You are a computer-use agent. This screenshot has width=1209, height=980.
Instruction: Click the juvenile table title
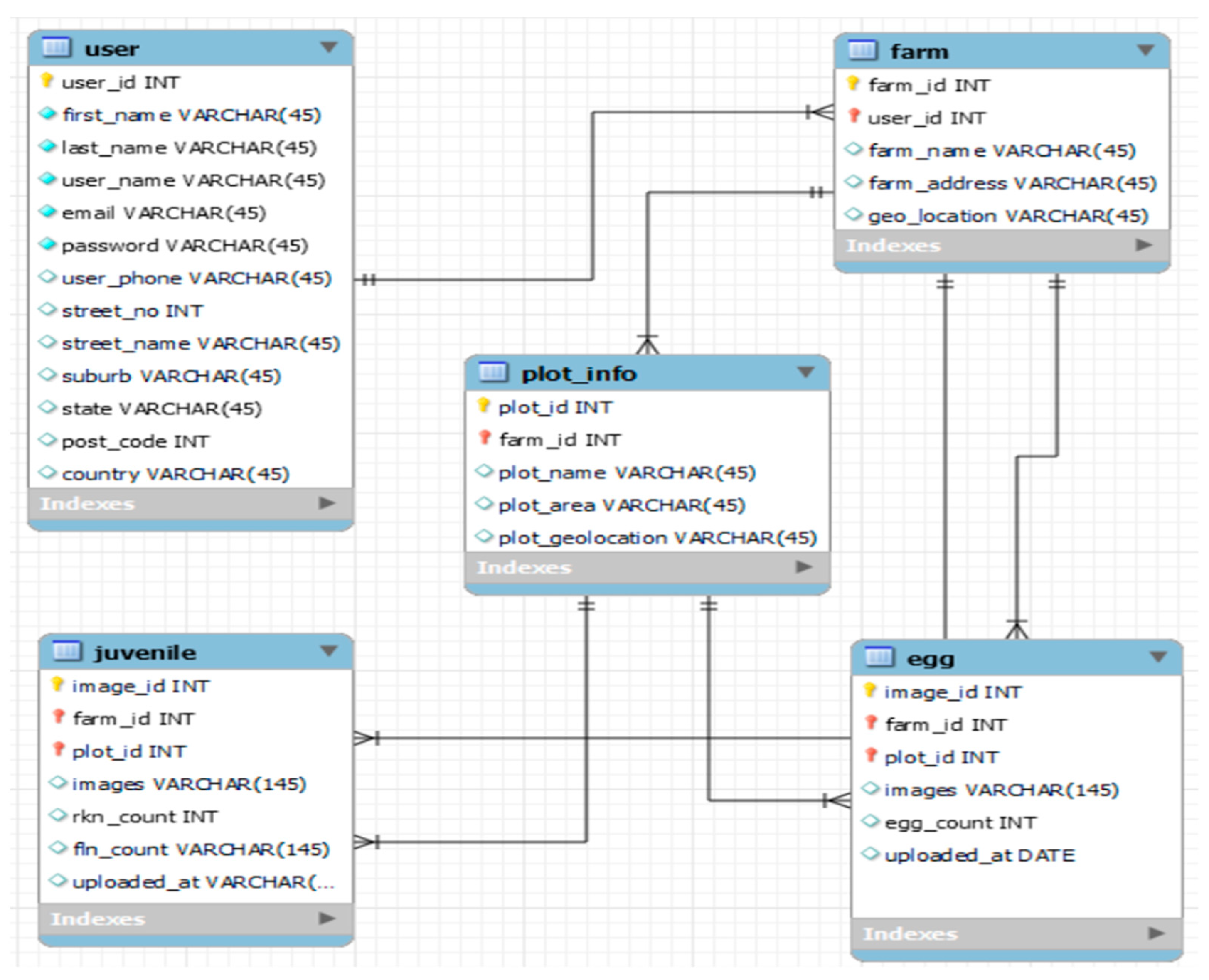[145, 653]
